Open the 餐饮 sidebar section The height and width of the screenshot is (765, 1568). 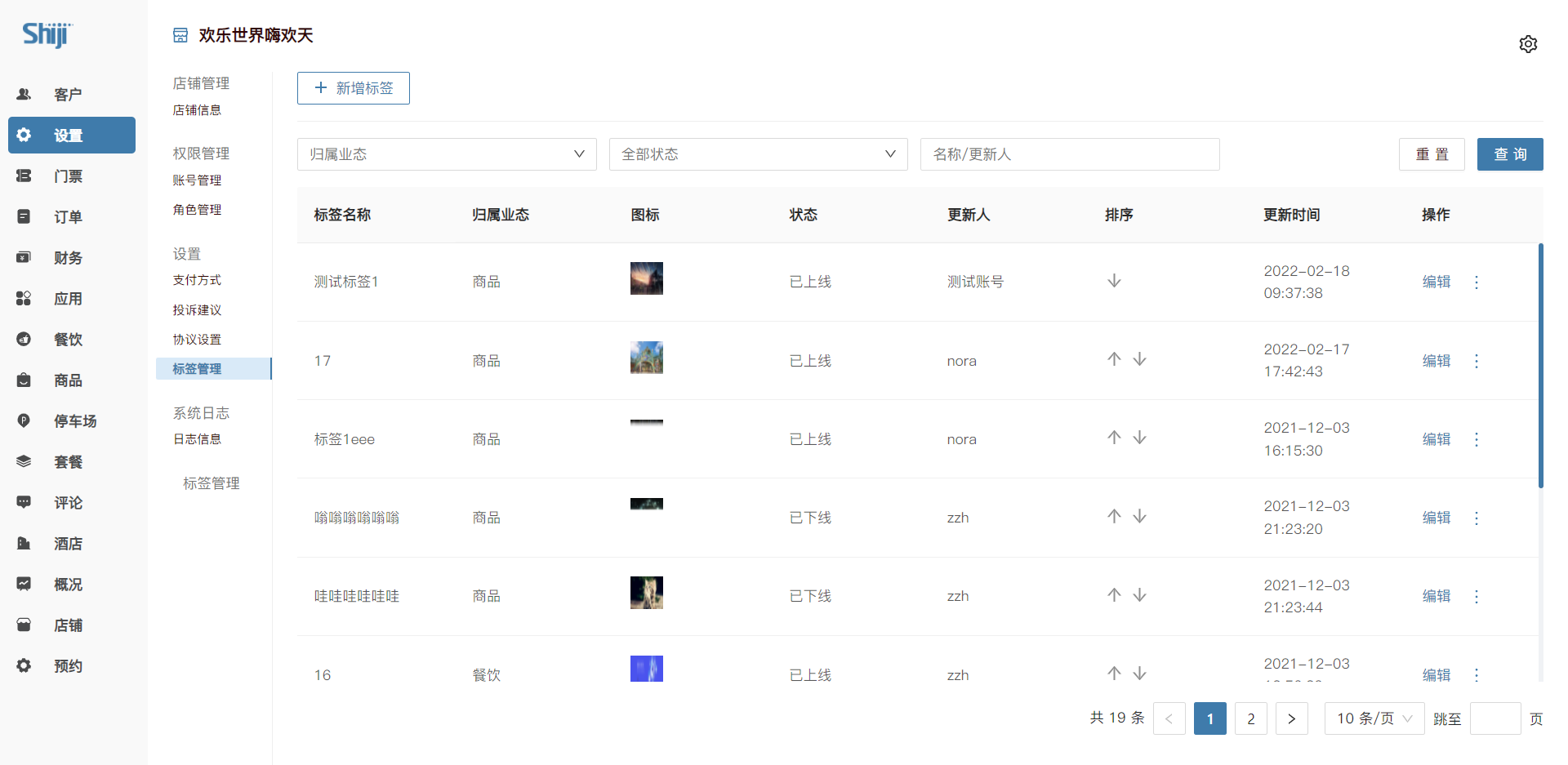pyautogui.click(x=72, y=340)
